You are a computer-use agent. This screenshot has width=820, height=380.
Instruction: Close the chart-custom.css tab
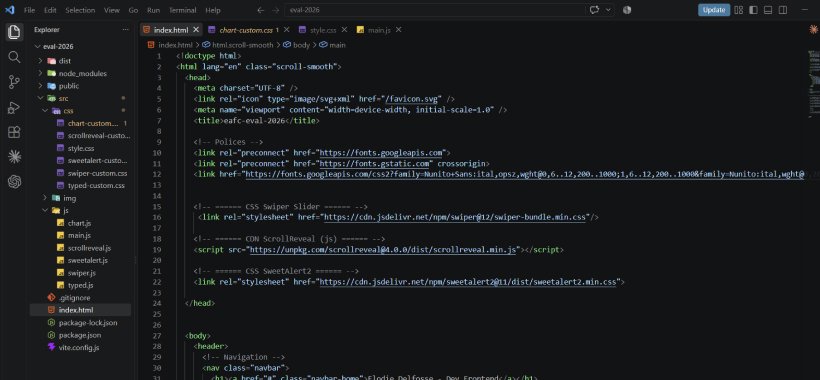coord(287,30)
